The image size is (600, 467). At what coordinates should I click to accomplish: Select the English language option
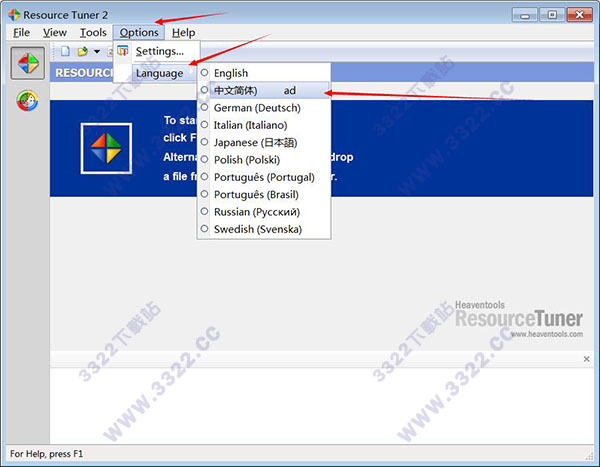264,73
